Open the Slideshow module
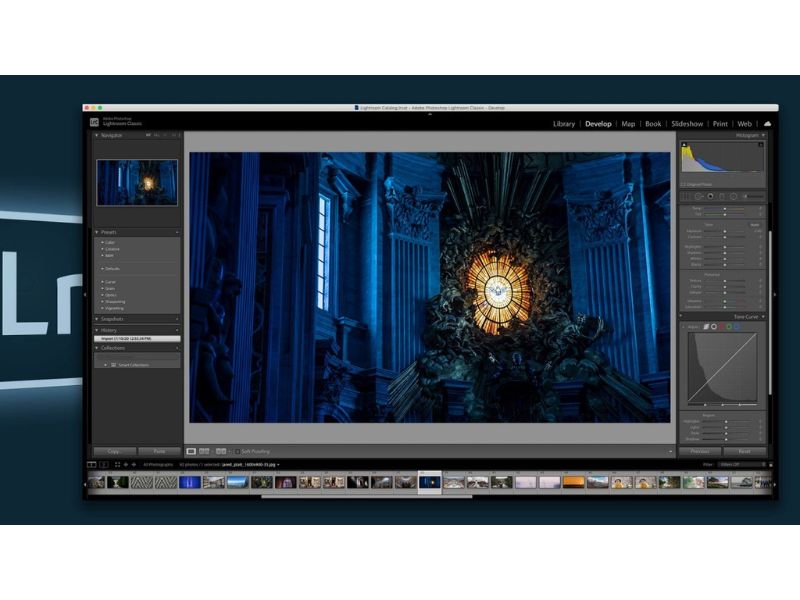The image size is (800, 600). (687, 124)
